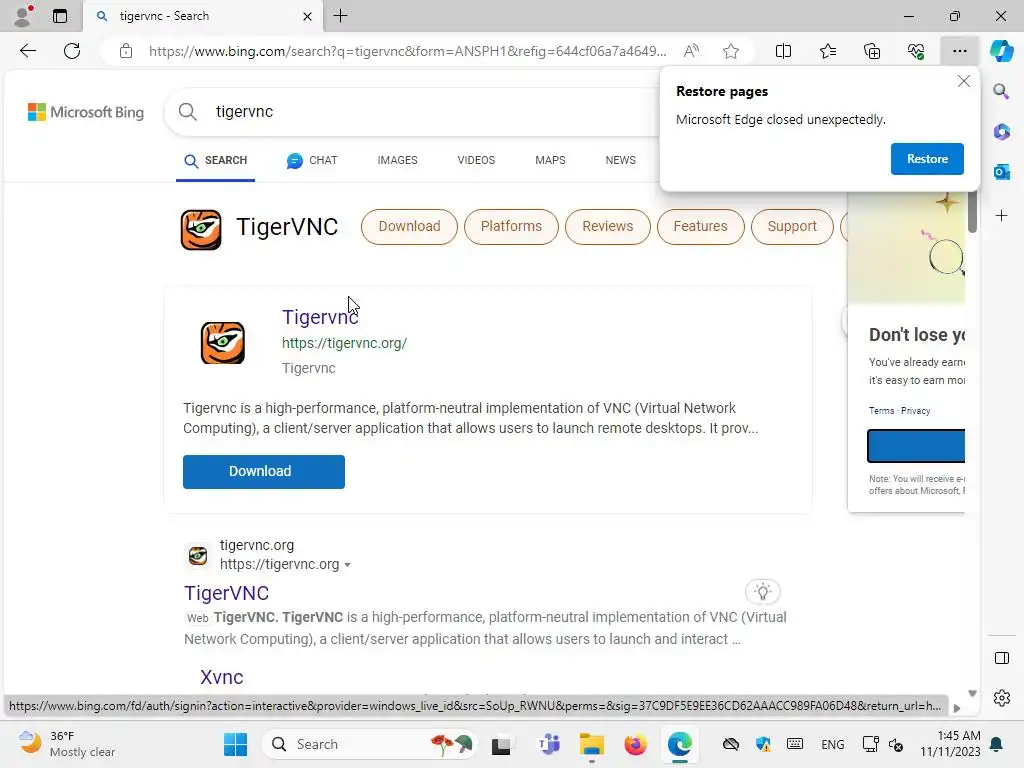Screen dimensions: 1024x768
Task: Open Outlook in the sidebar
Action: (x=1001, y=172)
